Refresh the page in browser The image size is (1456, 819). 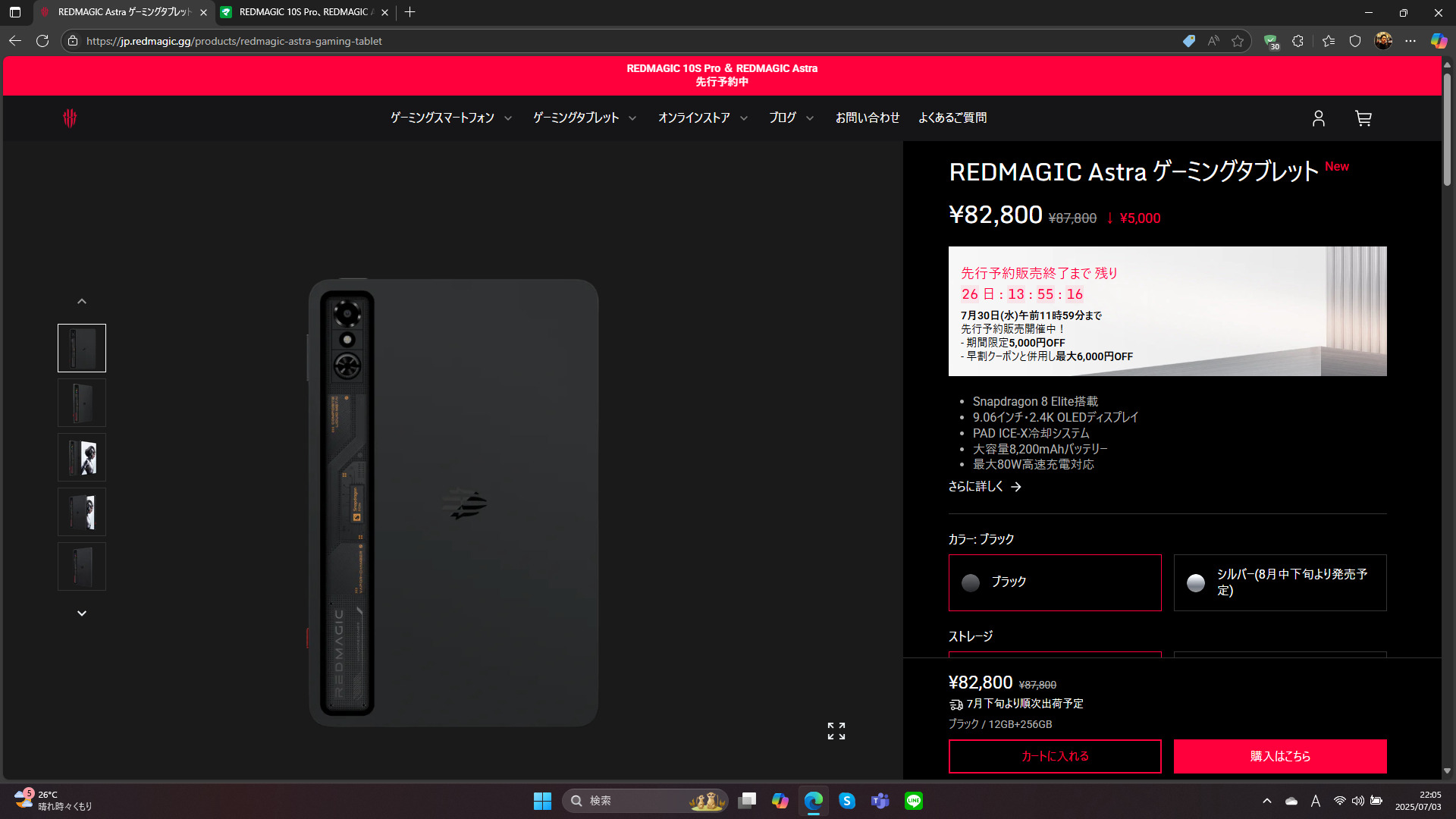[42, 41]
